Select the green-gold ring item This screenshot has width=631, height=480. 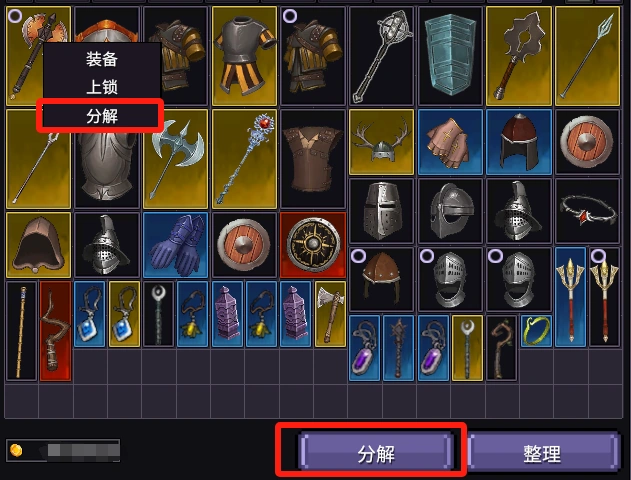tap(536, 331)
